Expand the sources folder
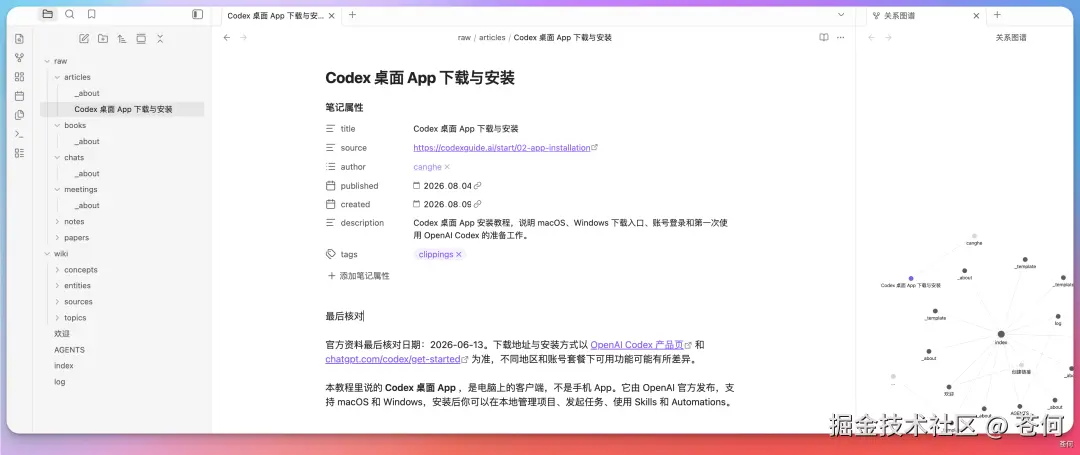This screenshot has width=1080, height=455. pos(57,301)
